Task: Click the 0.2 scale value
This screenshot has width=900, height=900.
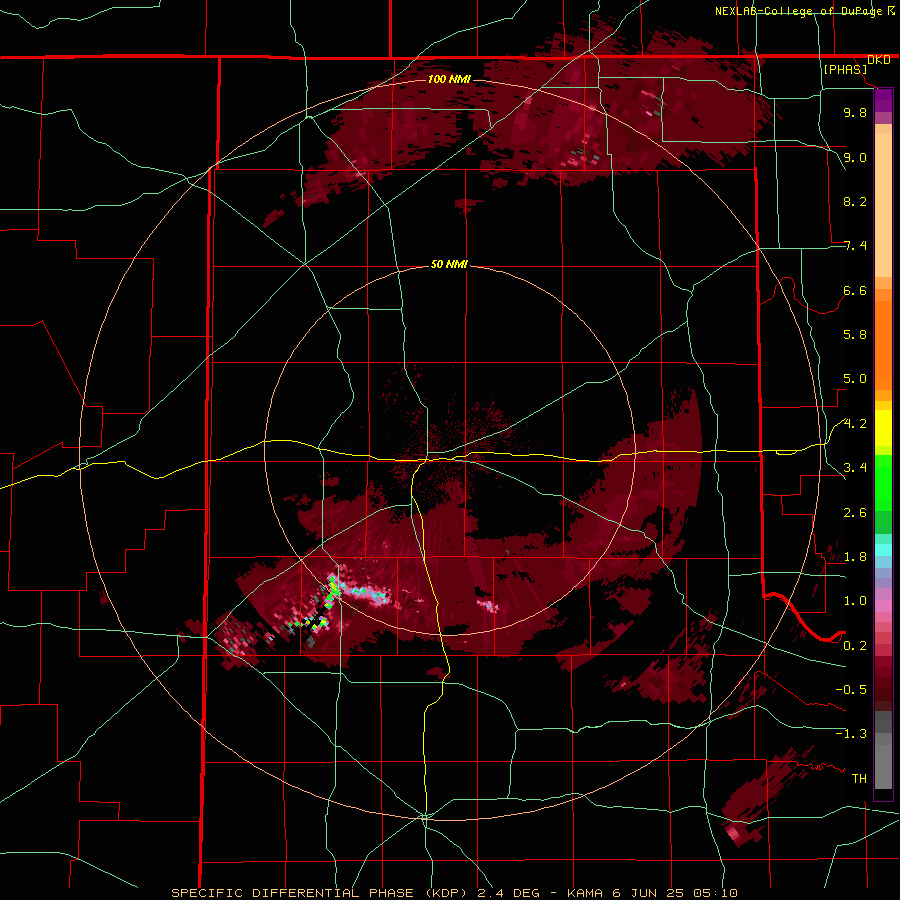Action: click(855, 646)
